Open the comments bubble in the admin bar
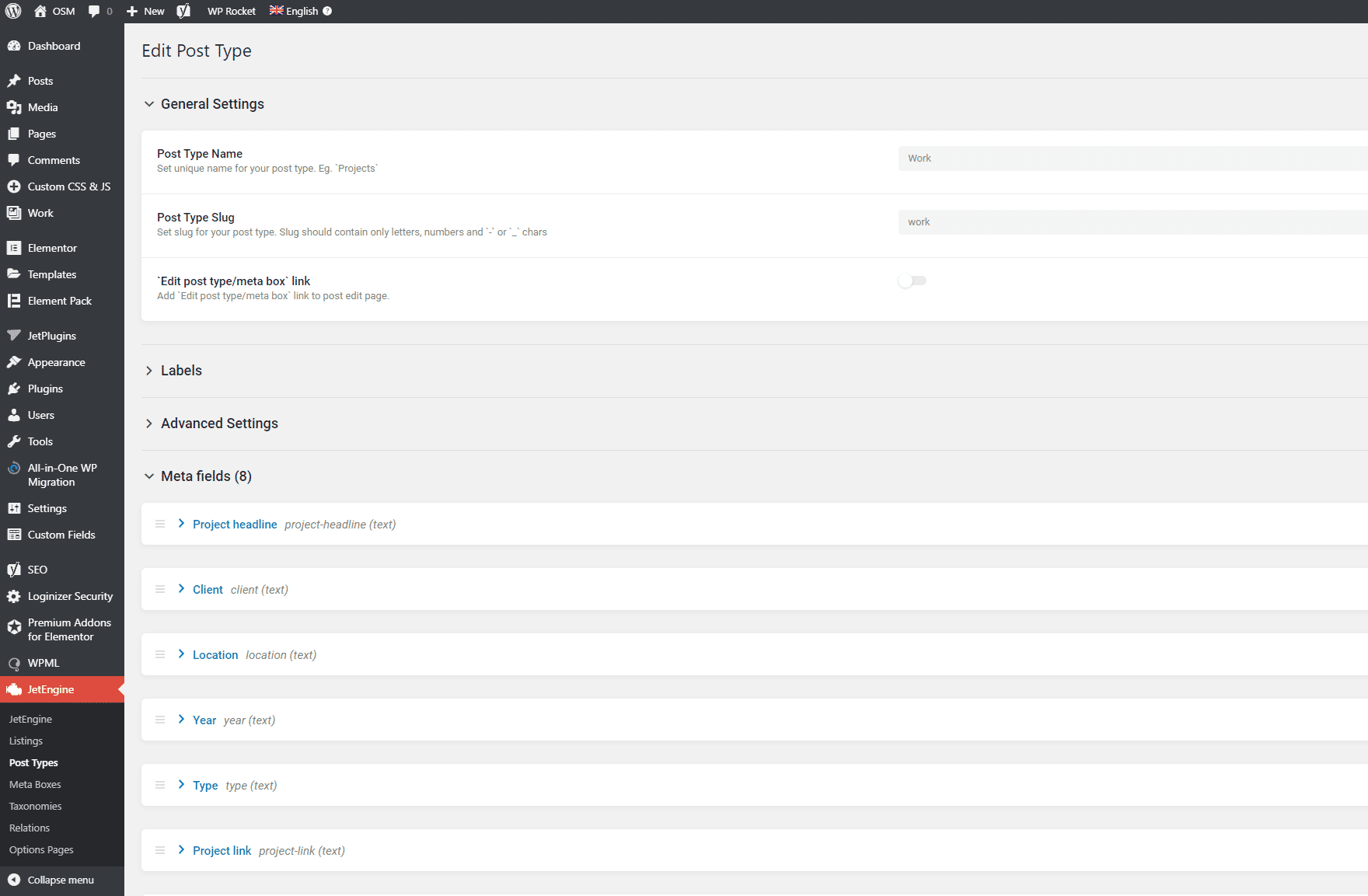The width and height of the screenshot is (1368, 896). pos(93,11)
